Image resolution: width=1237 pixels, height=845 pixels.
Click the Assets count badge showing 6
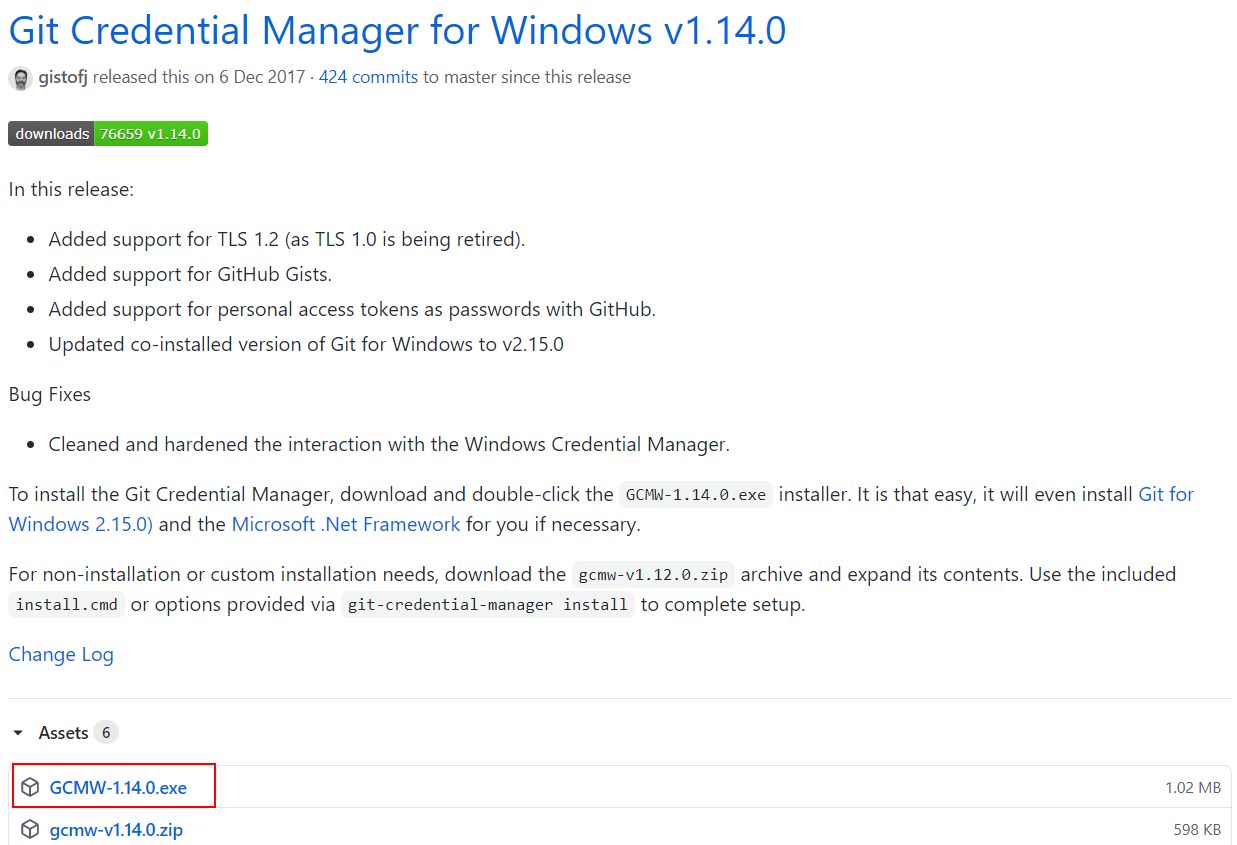(106, 733)
